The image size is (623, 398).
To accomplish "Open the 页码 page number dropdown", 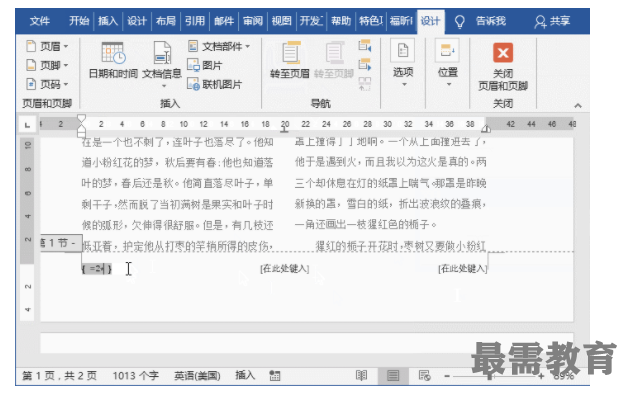I will point(47,84).
